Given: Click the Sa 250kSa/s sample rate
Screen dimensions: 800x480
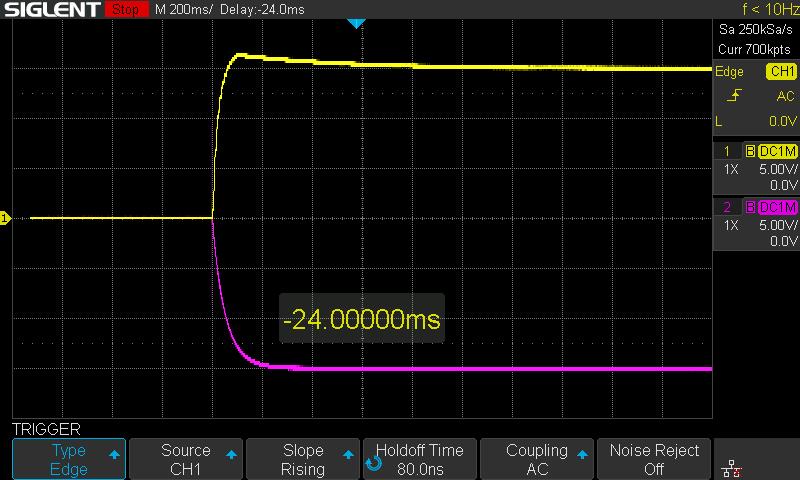Looking at the screenshot, I should 756,29.
